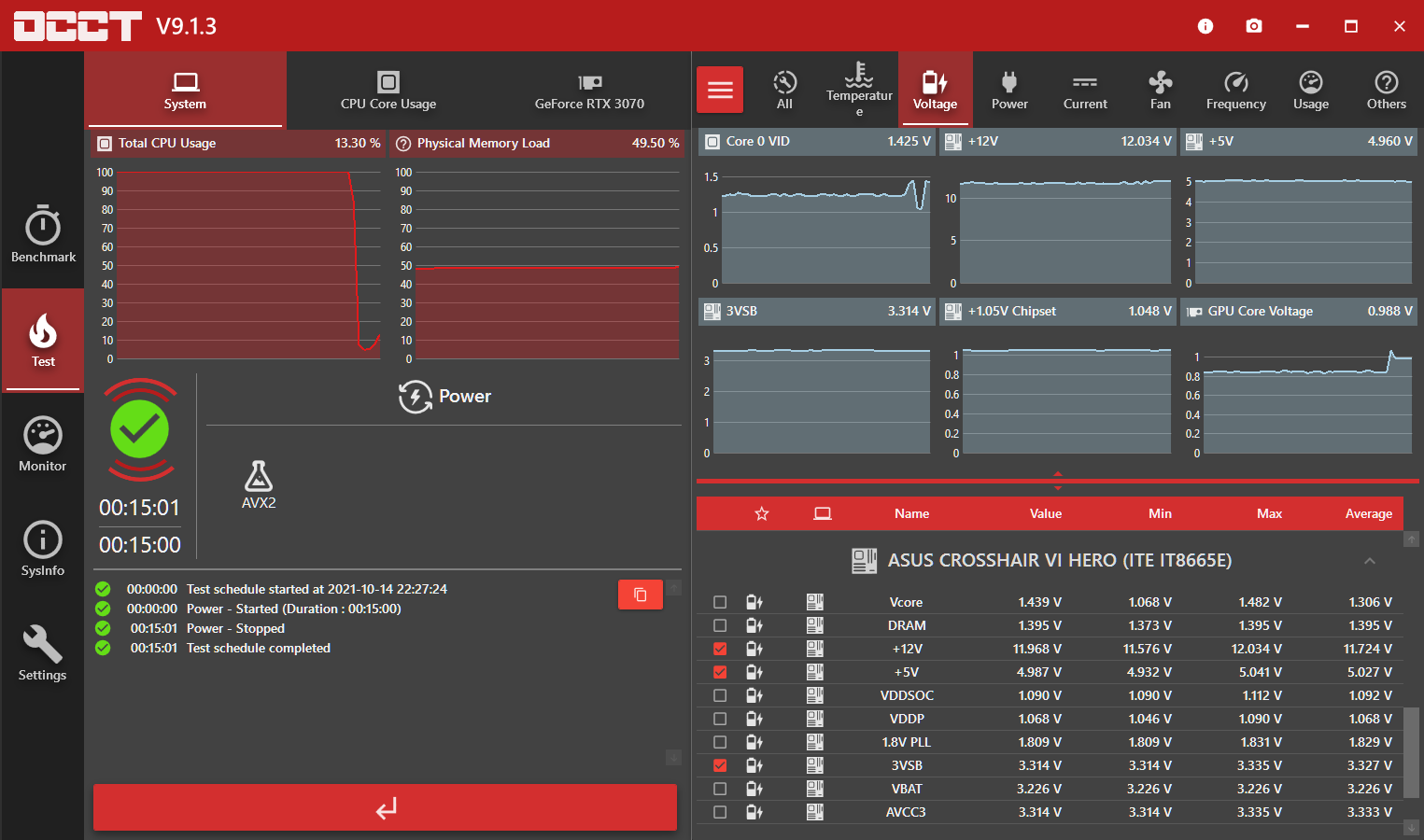Screen dimensions: 1424x840
Task: Click the sensor table scrollbar up arrow
Action: pos(1411,539)
